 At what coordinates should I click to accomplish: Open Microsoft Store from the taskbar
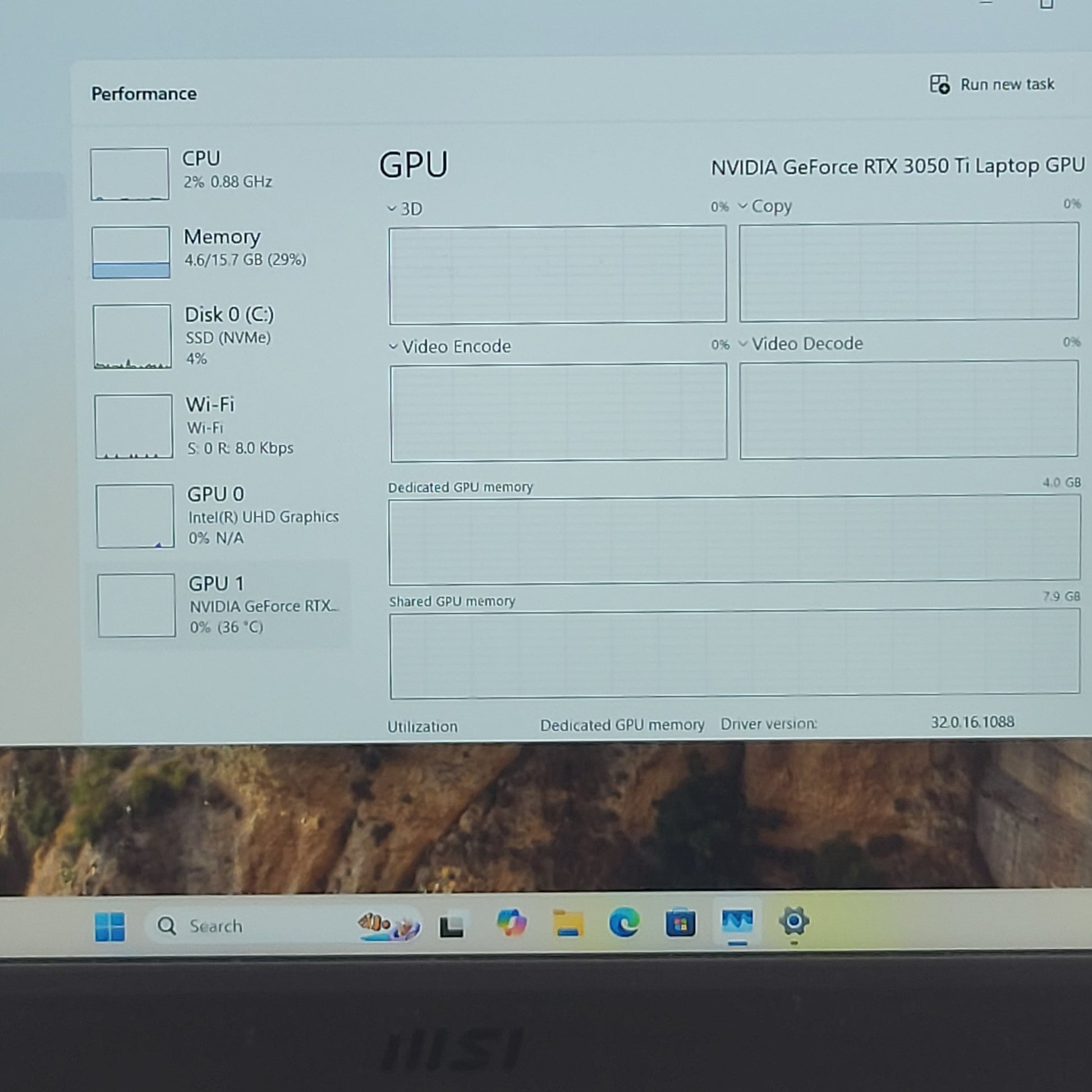[x=680, y=923]
